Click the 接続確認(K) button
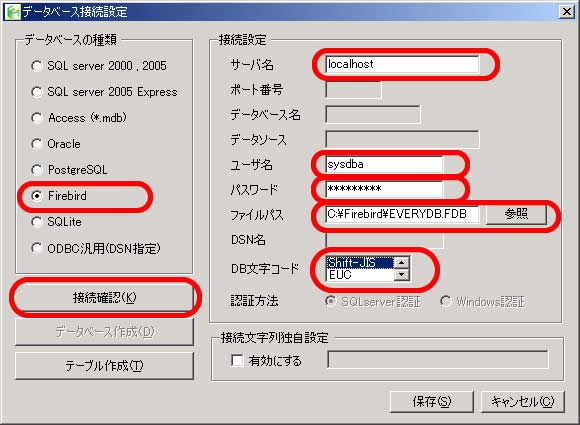This screenshot has height=425, width=580. pos(104,297)
